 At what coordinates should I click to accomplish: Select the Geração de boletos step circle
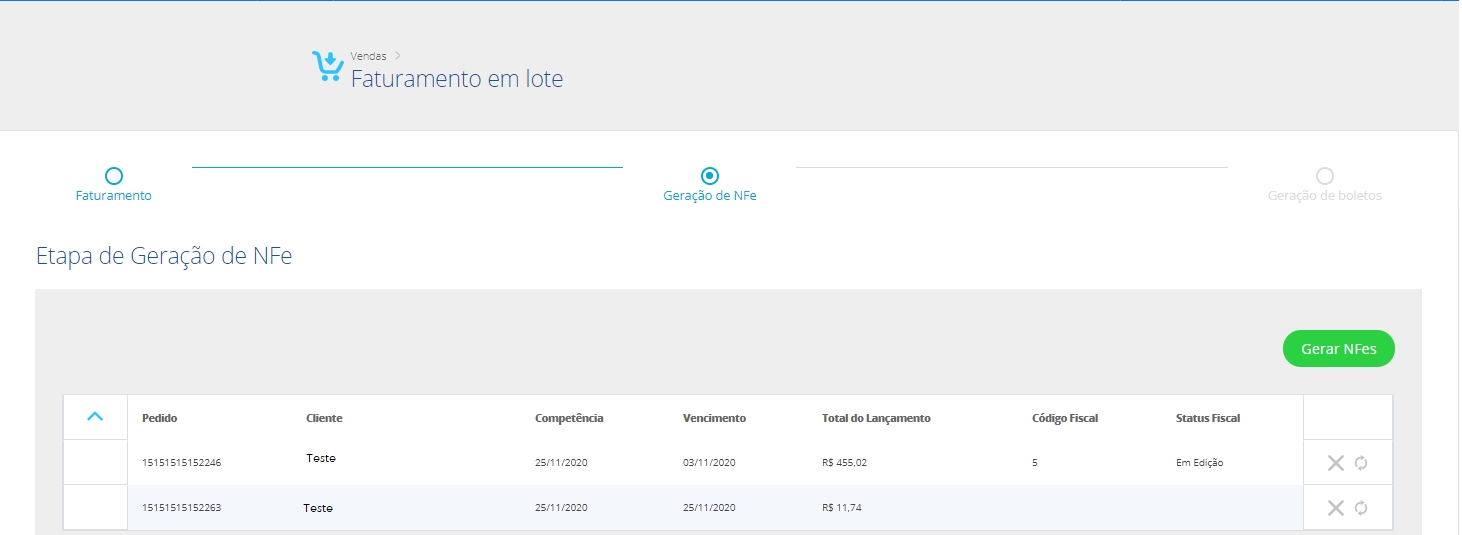point(1325,176)
